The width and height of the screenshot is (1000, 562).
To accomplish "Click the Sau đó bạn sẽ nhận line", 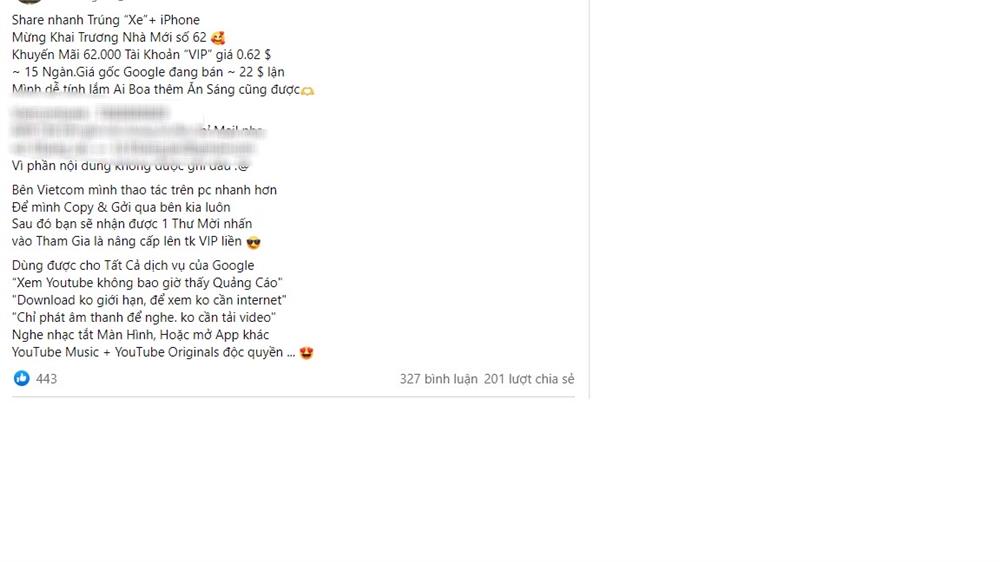I will (x=132, y=223).
